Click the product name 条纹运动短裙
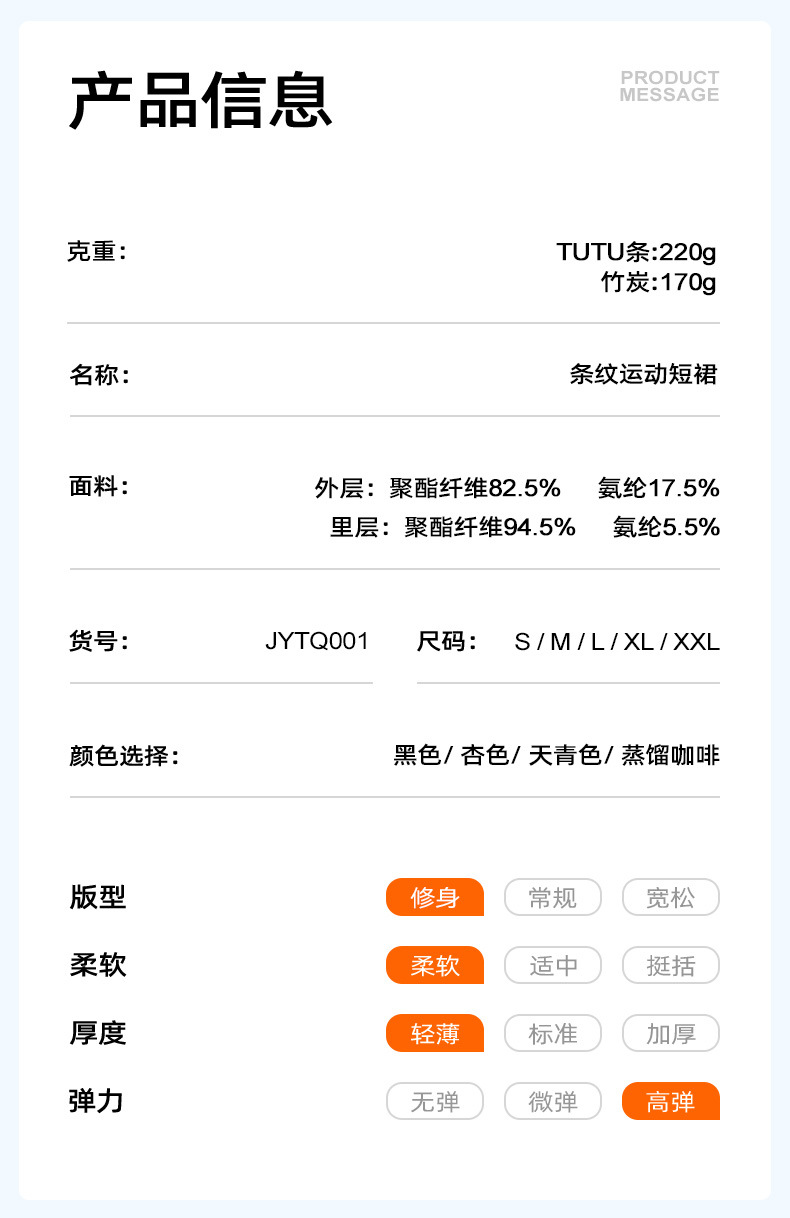The height and width of the screenshot is (1218, 790). (644, 375)
